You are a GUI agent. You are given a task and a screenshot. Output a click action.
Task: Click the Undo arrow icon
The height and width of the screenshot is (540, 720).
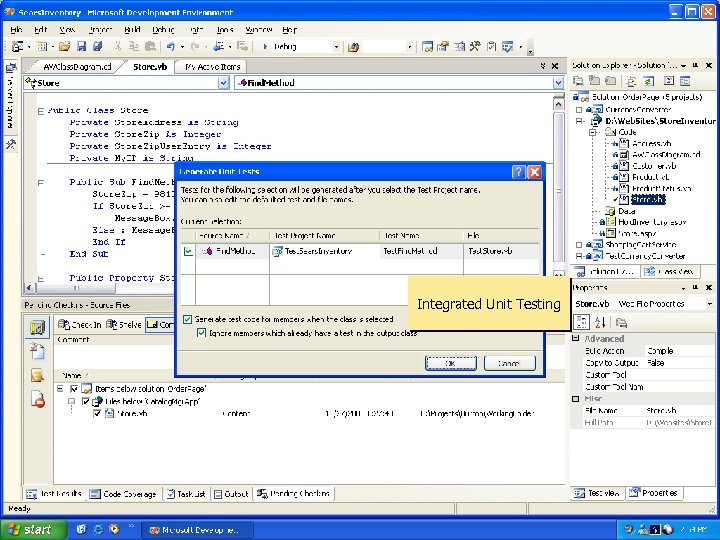tap(171, 46)
